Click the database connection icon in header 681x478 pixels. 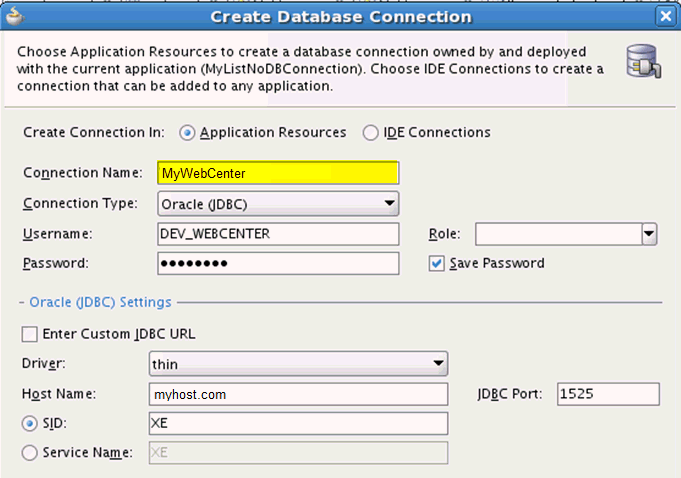tap(644, 61)
